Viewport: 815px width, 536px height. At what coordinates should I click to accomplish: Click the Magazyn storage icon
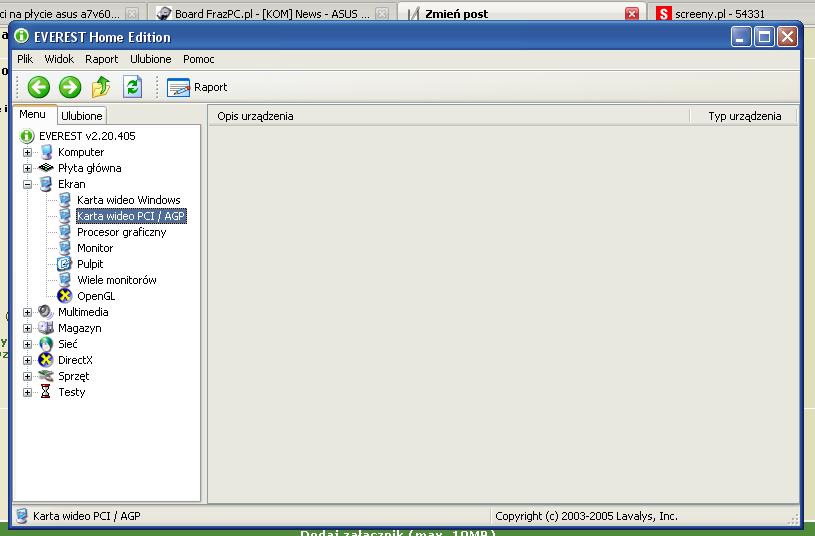pyautogui.click(x=46, y=328)
